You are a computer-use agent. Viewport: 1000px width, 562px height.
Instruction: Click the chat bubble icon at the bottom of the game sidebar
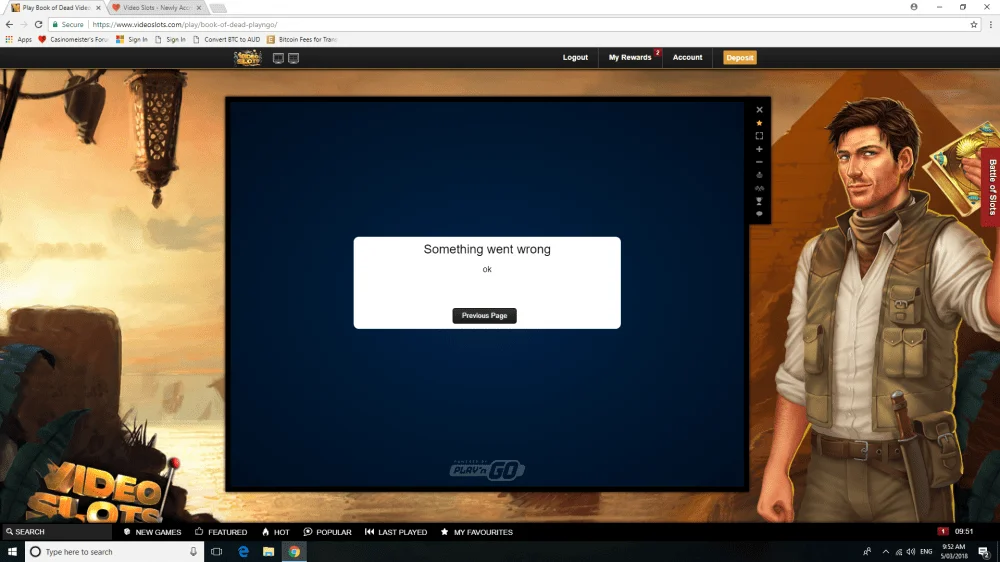point(759,214)
